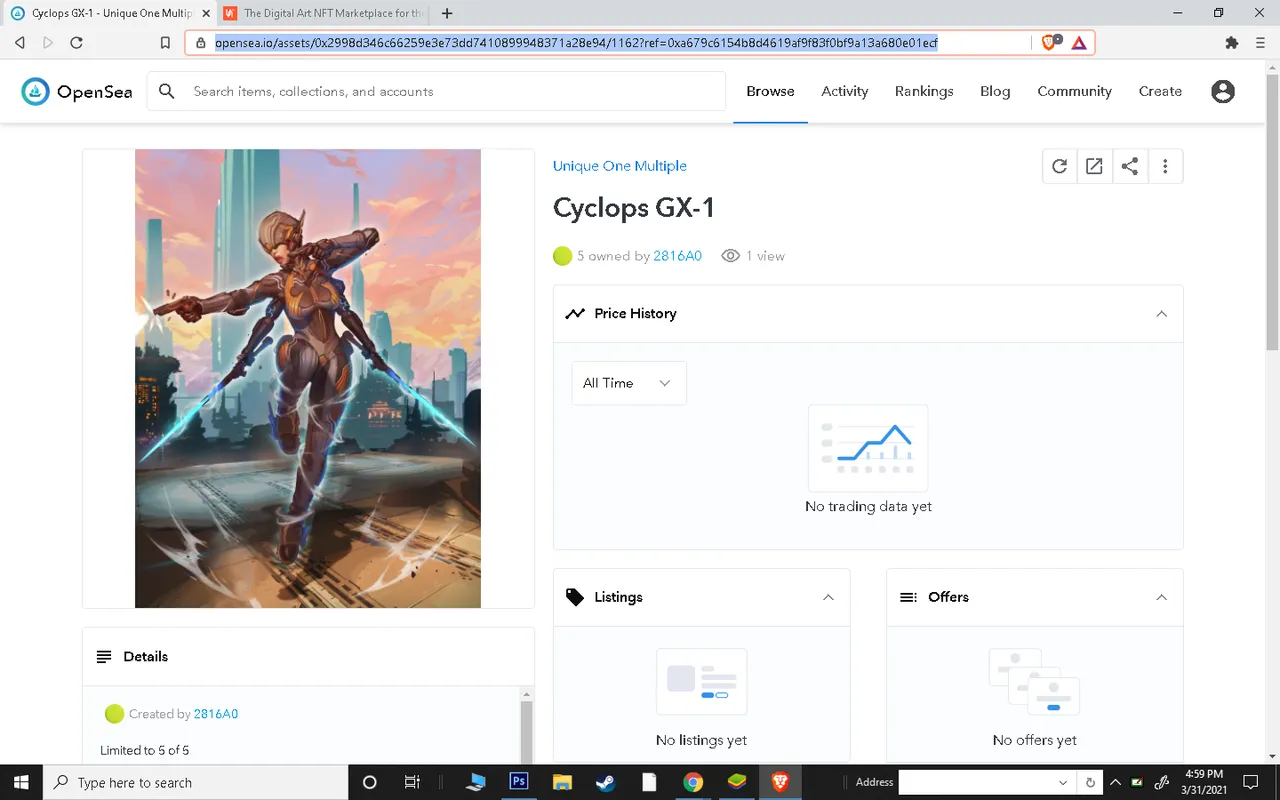Click the taskbar Address input box
The width and height of the screenshot is (1280, 800).
point(976,782)
